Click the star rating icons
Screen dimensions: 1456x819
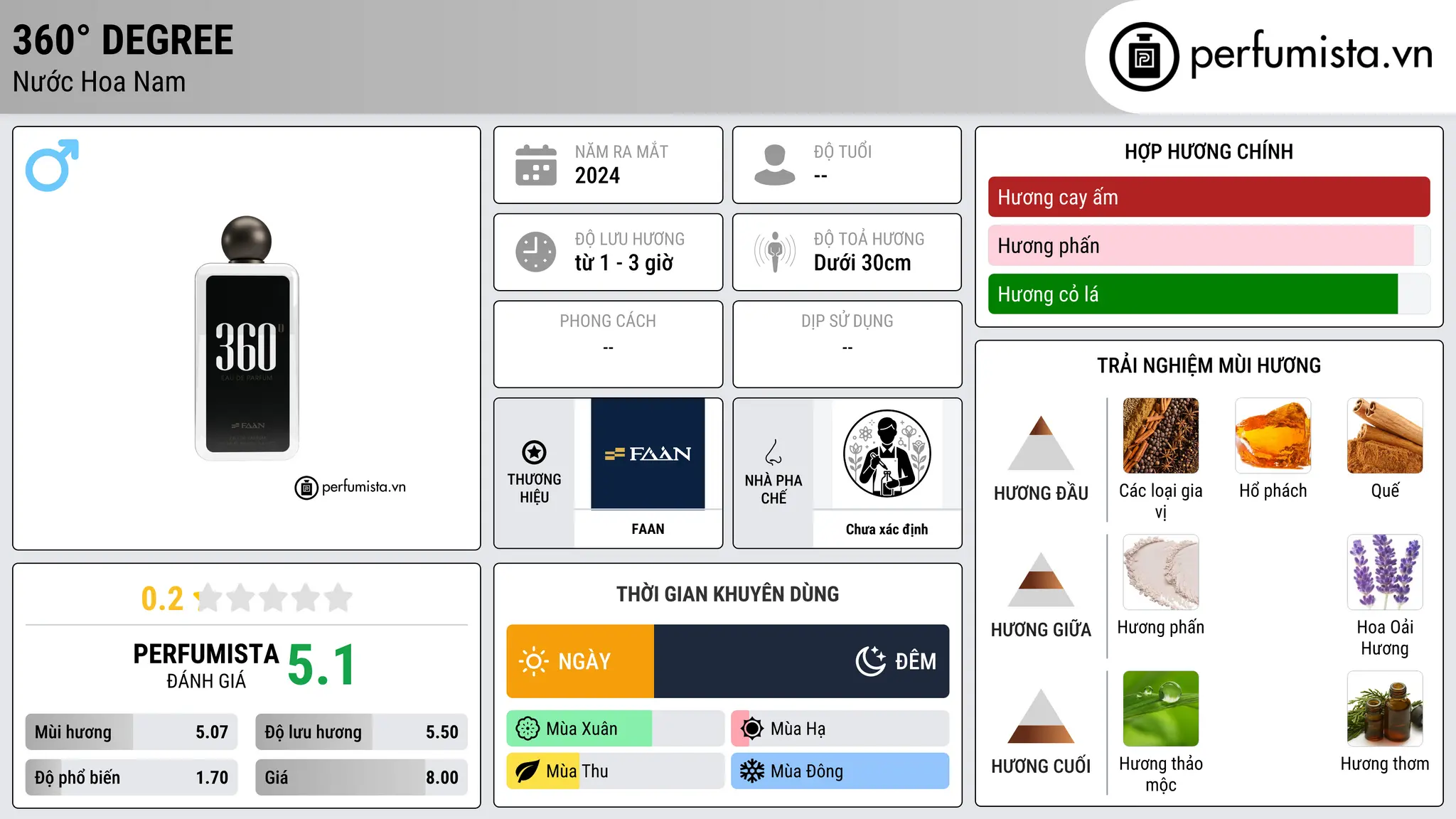274,598
